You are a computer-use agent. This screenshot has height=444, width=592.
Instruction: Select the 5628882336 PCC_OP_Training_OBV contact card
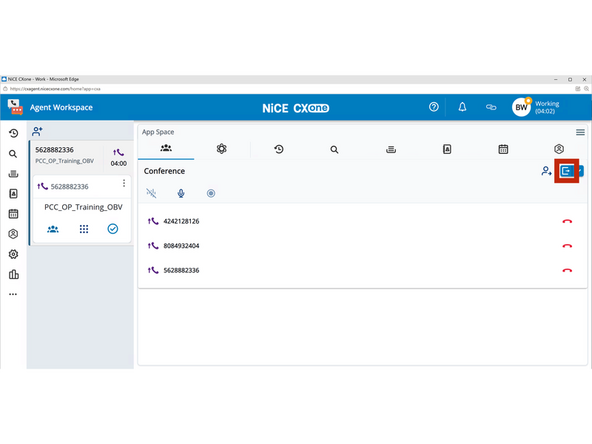pyautogui.click(x=81, y=156)
